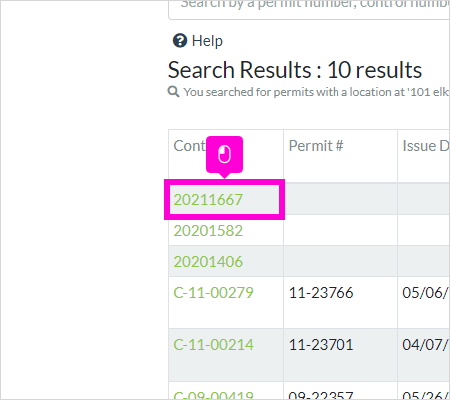Click the pink mouse pointer tooltip icon
Screen dimensions: 450x400
click(224, 155)
